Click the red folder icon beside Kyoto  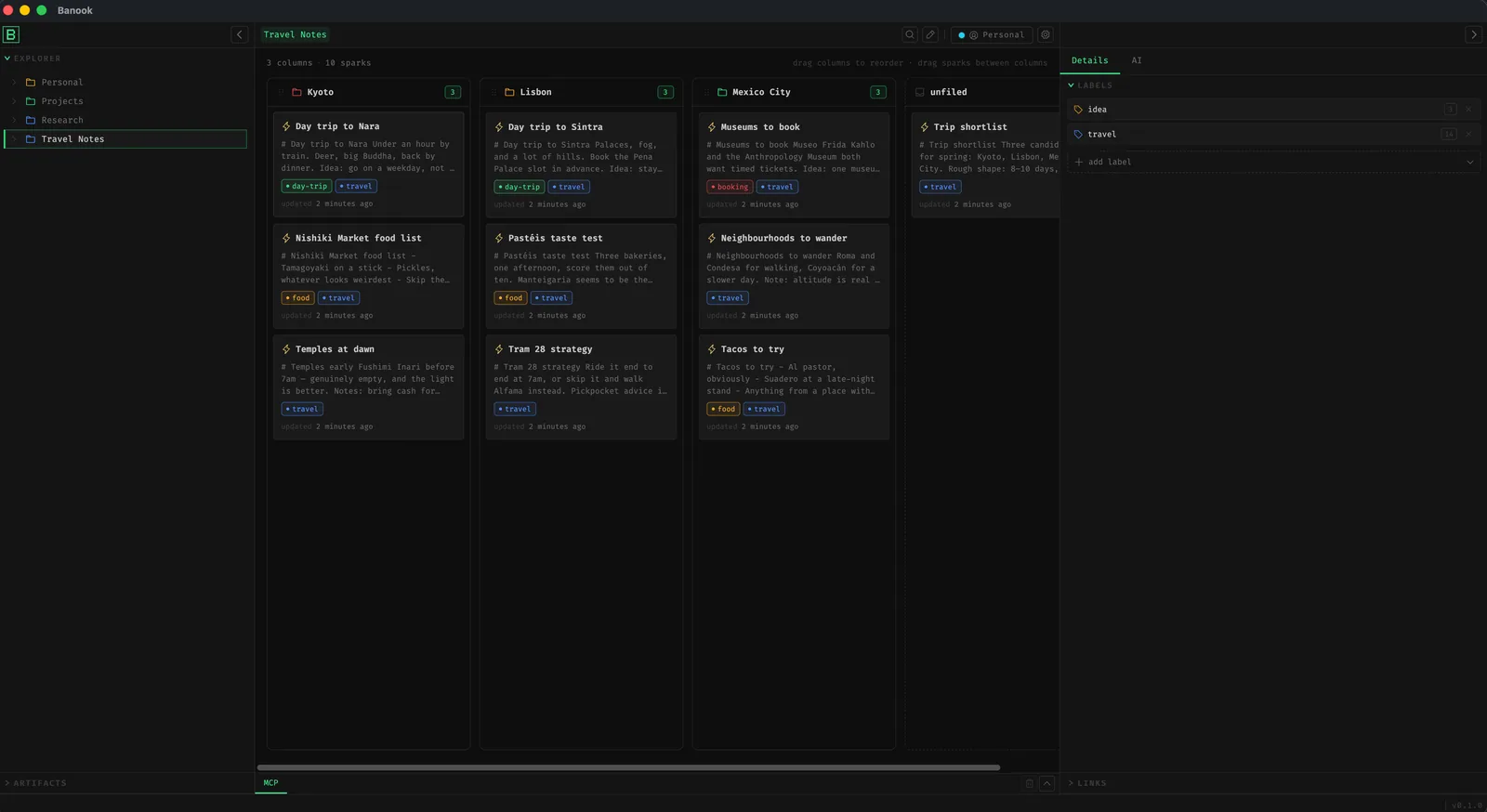pyautogui.click(x=296, y=92)
